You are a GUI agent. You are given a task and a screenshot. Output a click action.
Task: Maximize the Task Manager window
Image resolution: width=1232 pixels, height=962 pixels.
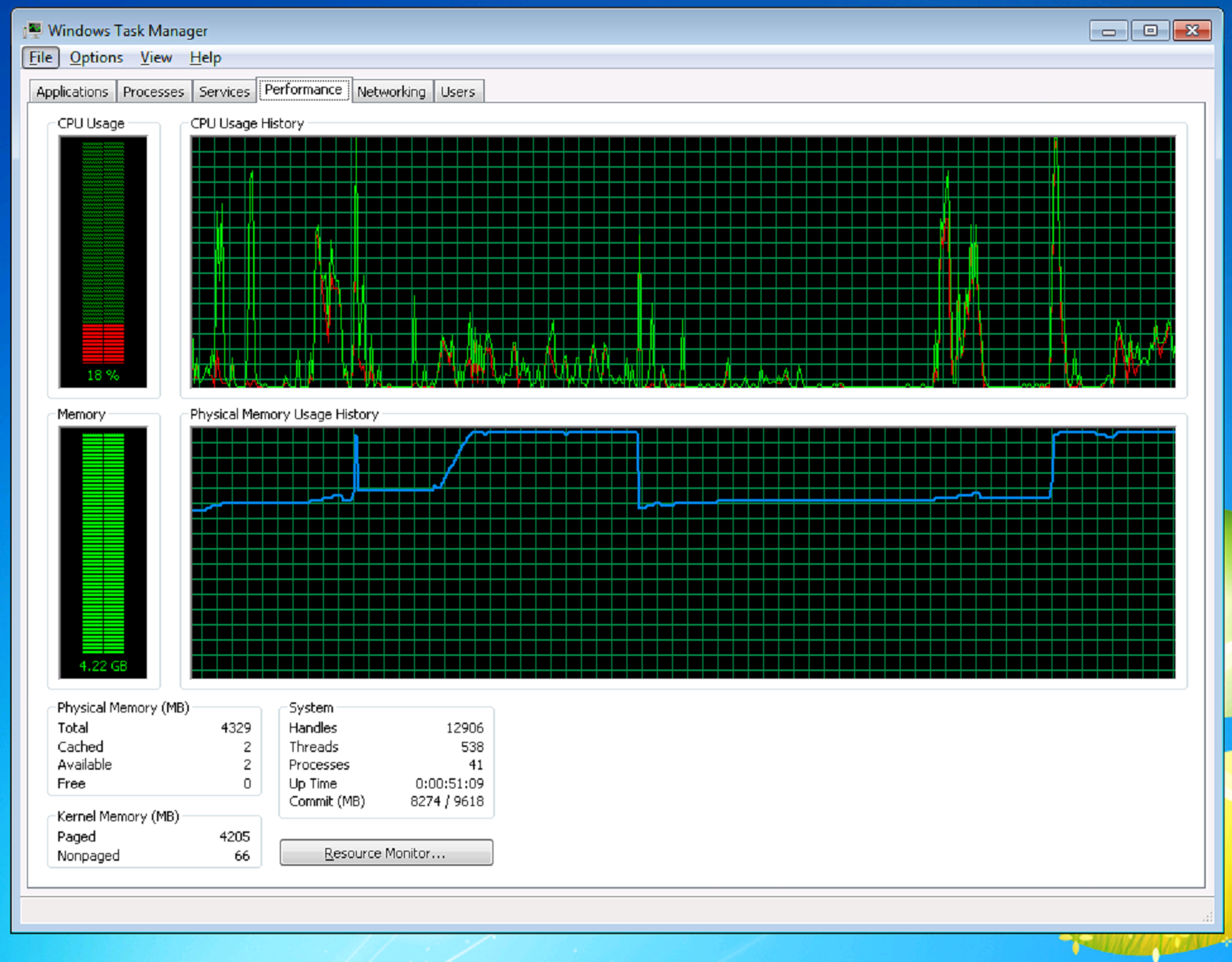tap(1150, 30)
